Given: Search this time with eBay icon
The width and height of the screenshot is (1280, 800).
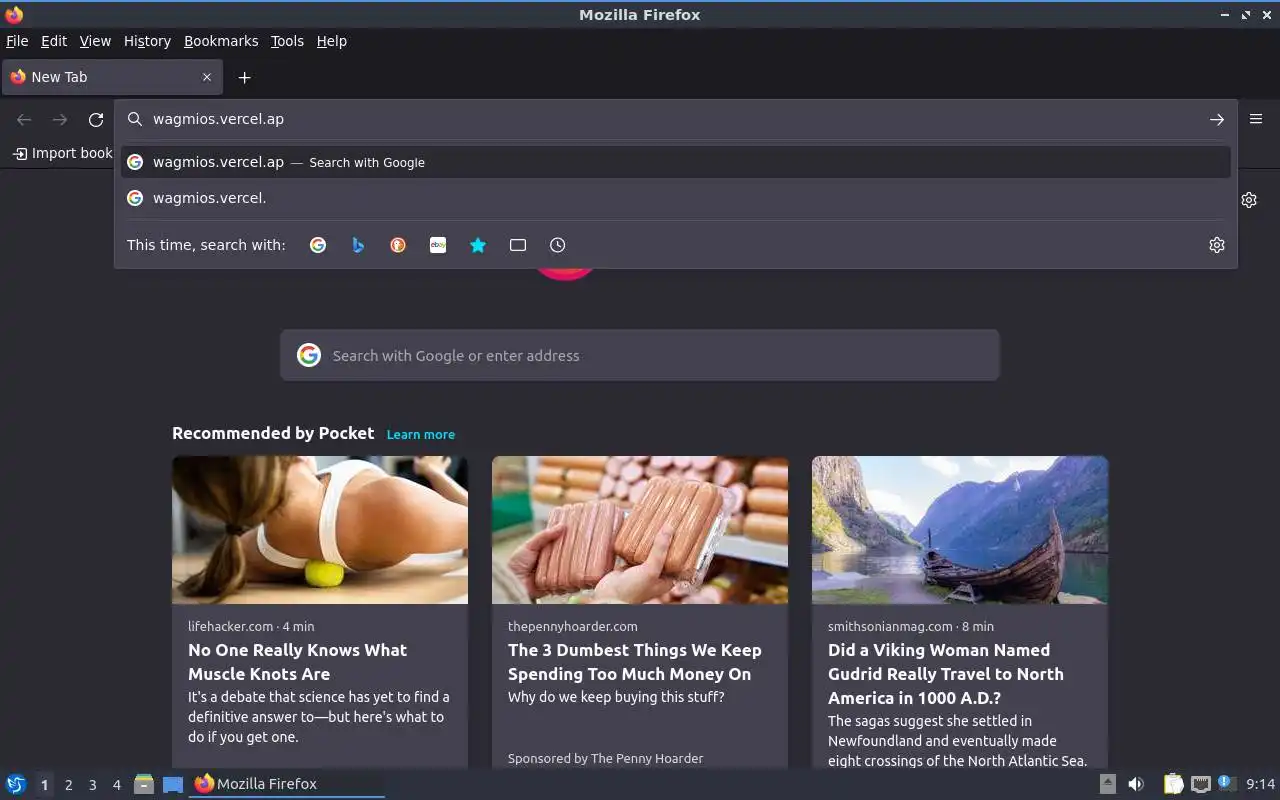Looking at the screenshot, I should [438, 245].
